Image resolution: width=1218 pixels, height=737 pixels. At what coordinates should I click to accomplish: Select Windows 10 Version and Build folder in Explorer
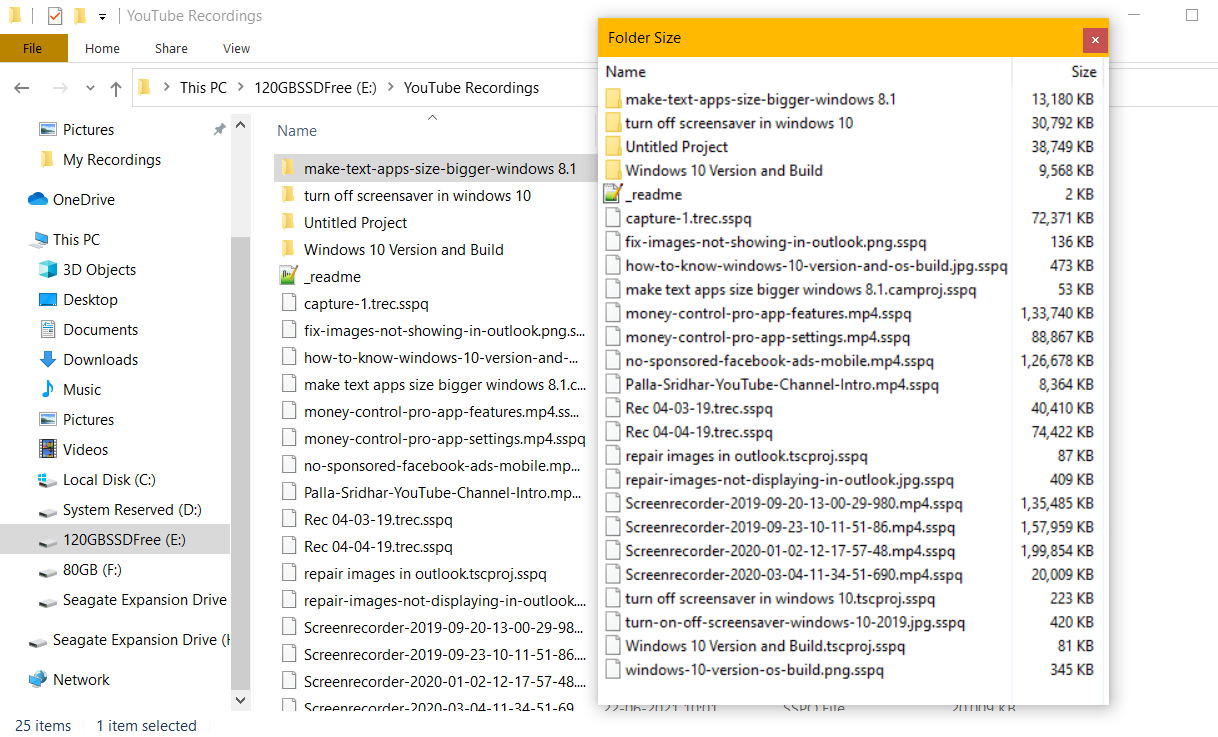(x=403, y=250)
